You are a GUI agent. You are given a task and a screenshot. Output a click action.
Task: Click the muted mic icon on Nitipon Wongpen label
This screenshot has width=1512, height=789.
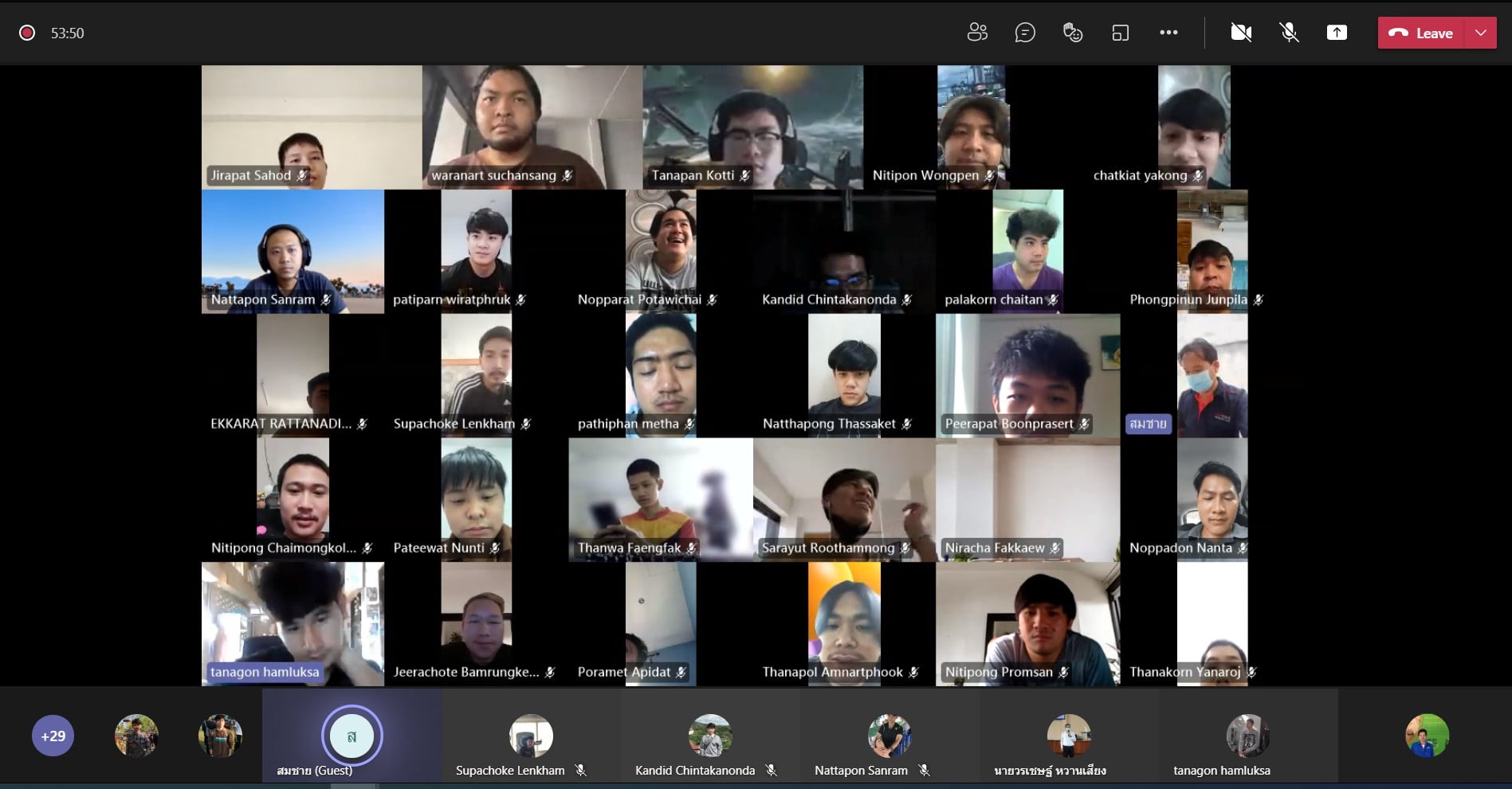click(x=990, y=175)
